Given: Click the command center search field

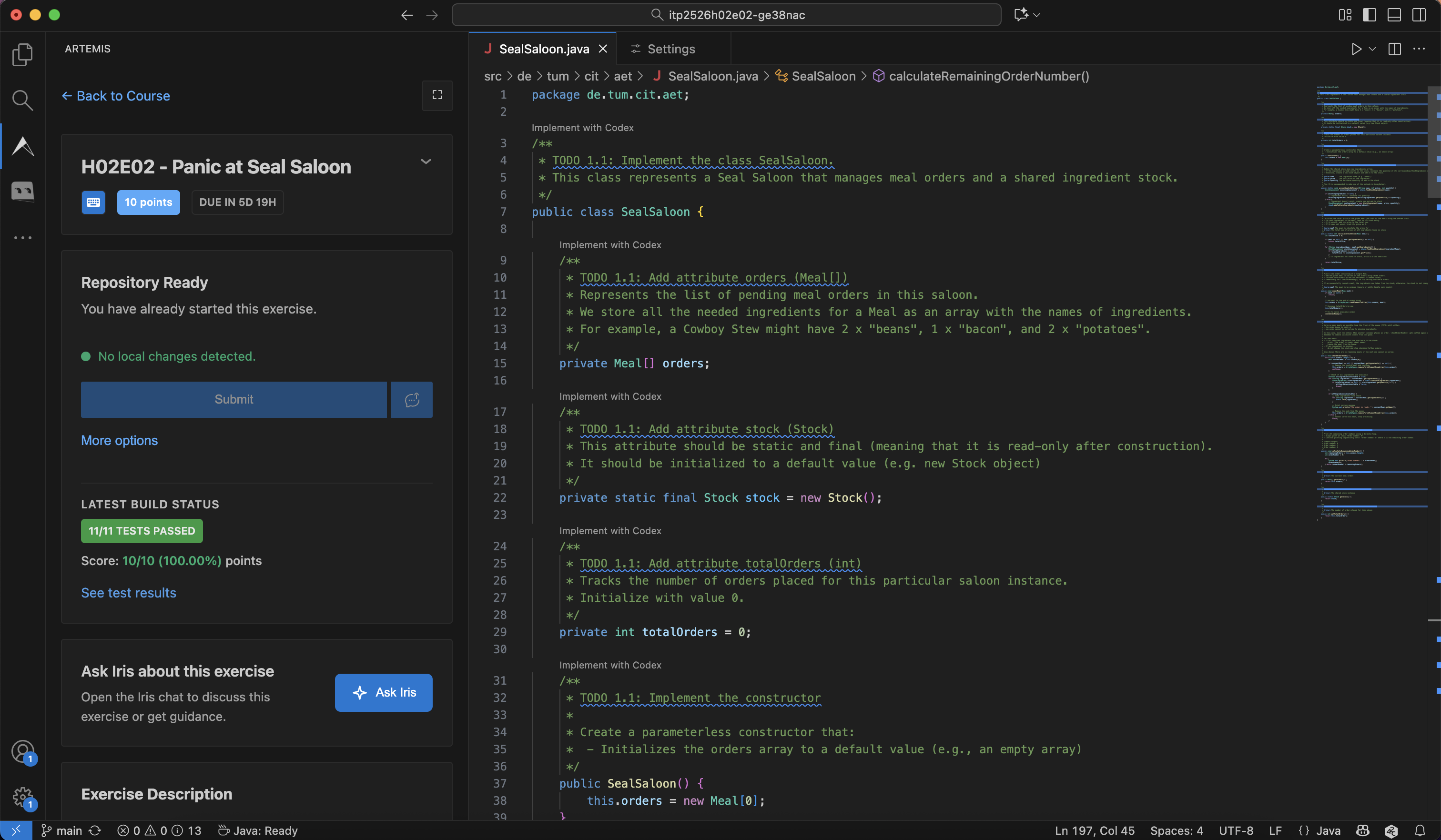Looking at the screenshot, I should [726, 15].
